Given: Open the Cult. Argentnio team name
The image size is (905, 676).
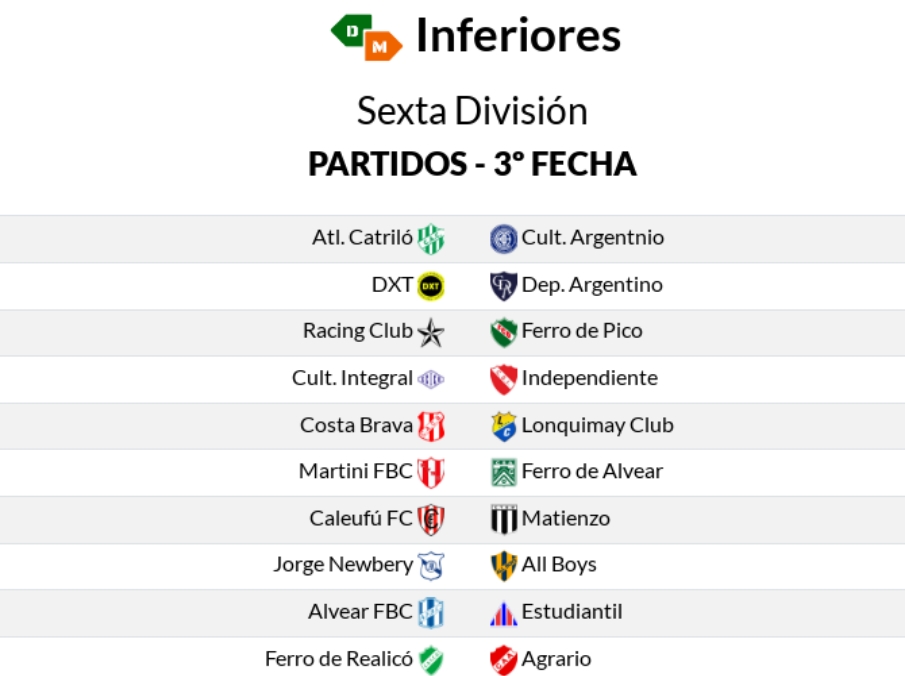Looking at the screenshot, I should (592, 238).
